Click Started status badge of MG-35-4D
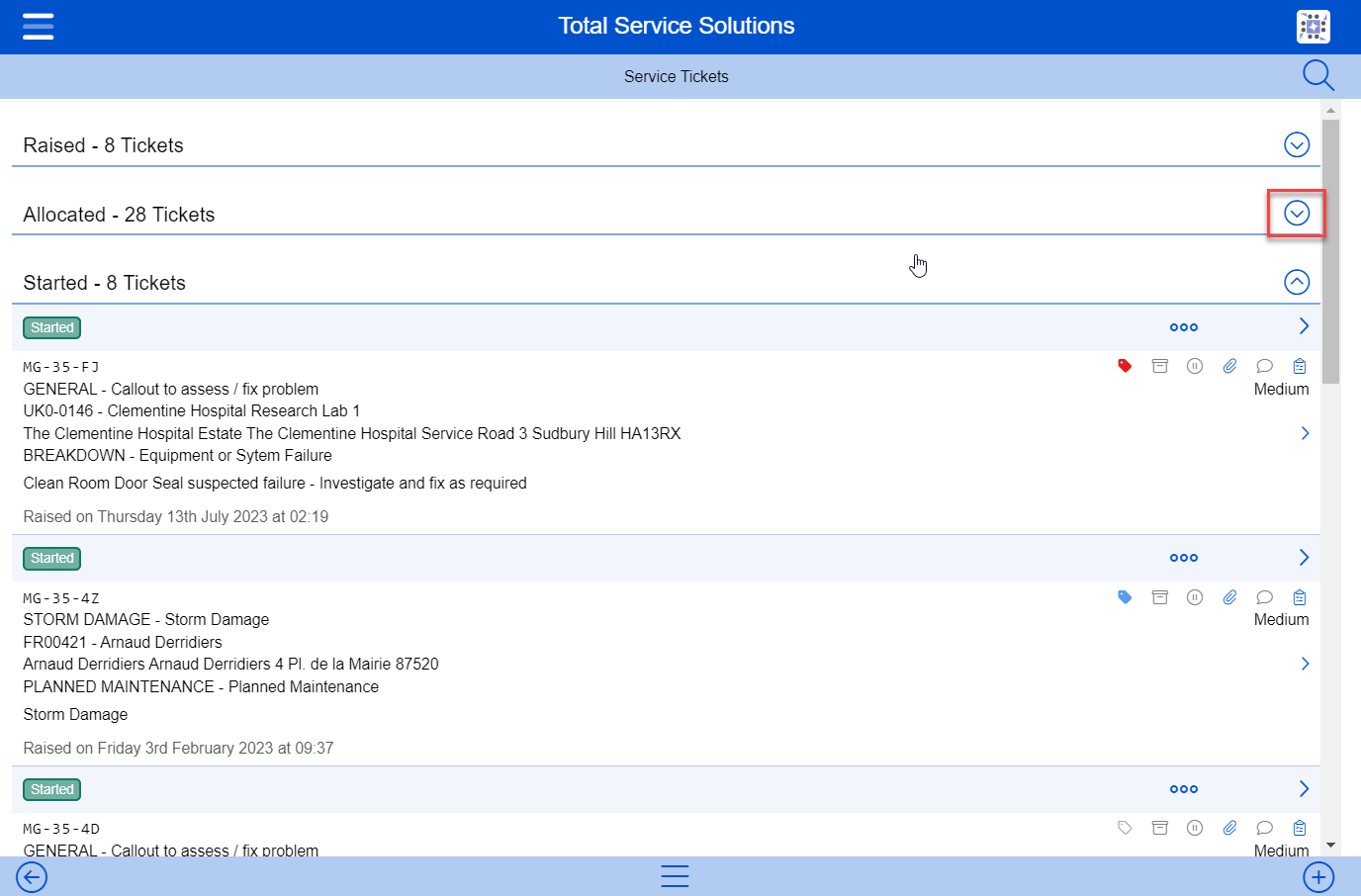The height and width of the screenshot is (896, 1361). [51, 789]
